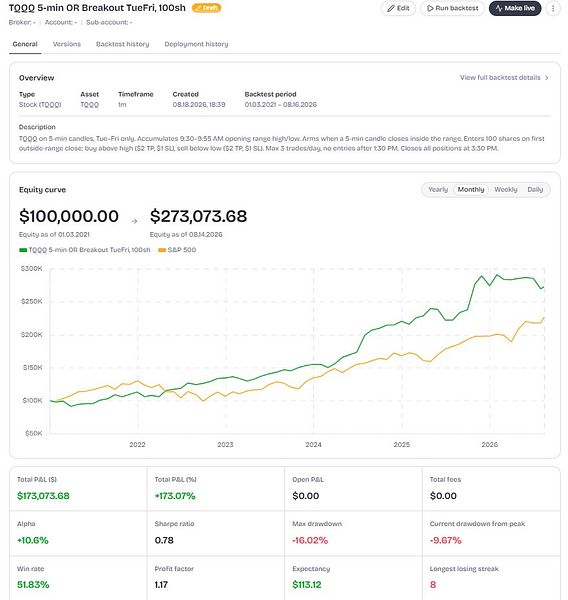Click Longest losing streak value 8
The image size is (568, 600).
pos(433,585)
